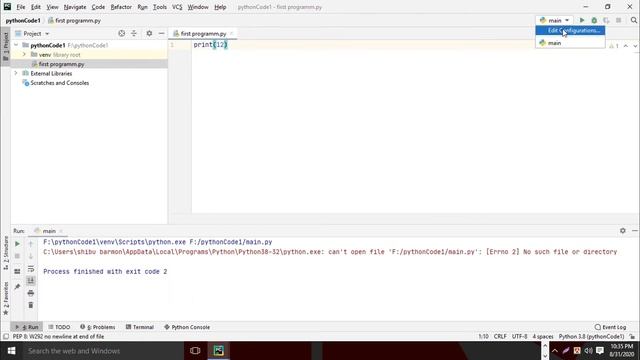The image size is (640, 360).
Task: Toggle read-only lock icon in status bar
Action: pyautogui.click(x=632, y=337)
